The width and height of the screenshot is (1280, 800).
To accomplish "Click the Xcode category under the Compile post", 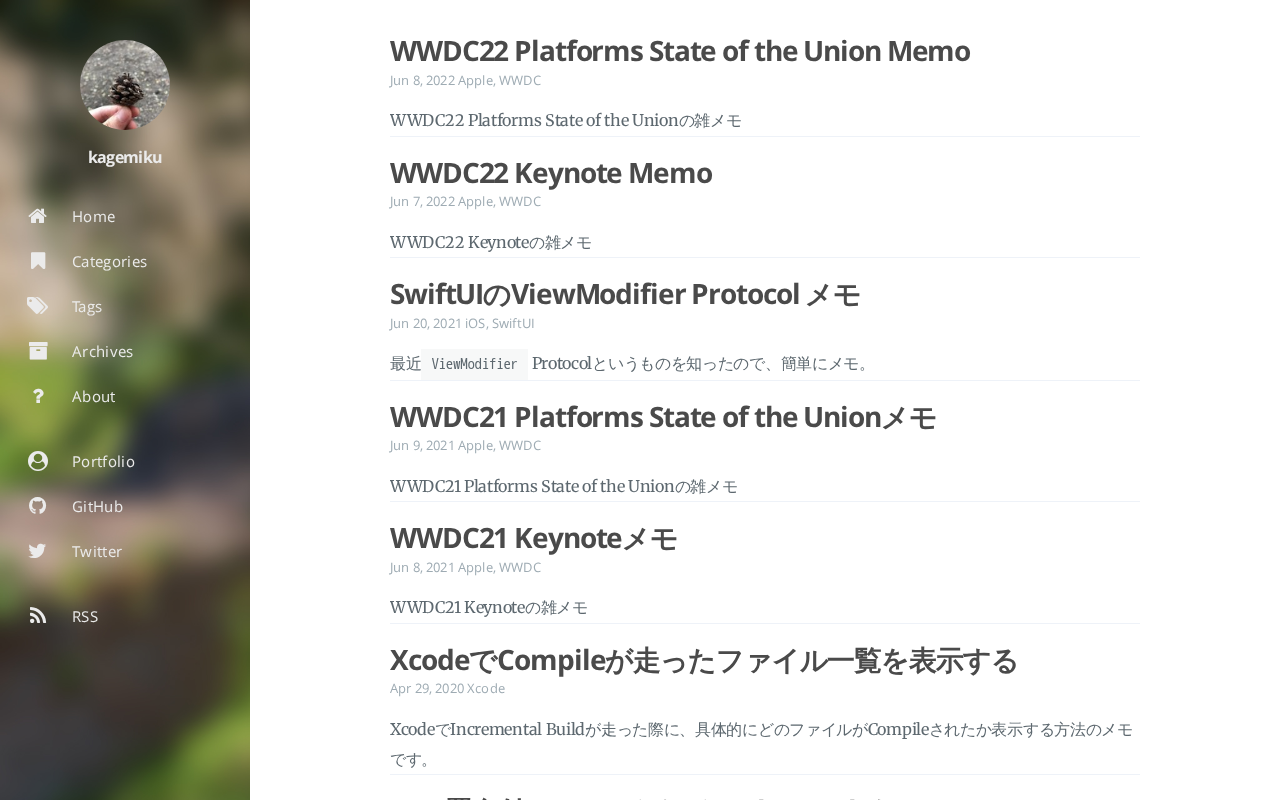I will coord(486,688).
